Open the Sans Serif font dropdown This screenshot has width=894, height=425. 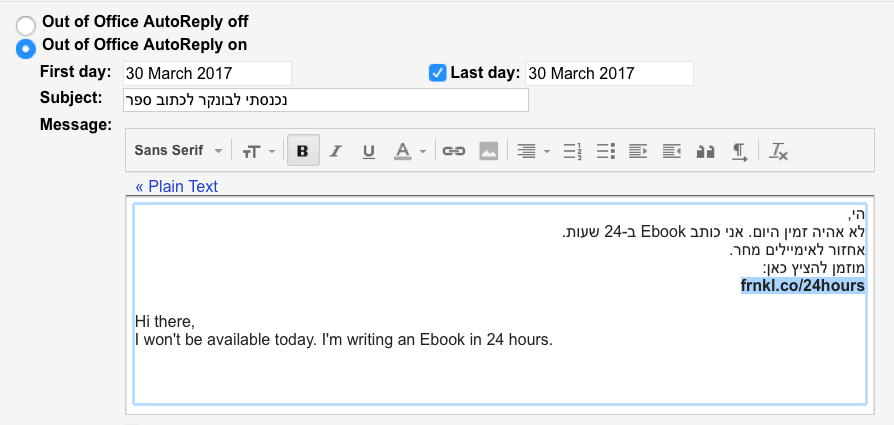click(x=179, y=151)
